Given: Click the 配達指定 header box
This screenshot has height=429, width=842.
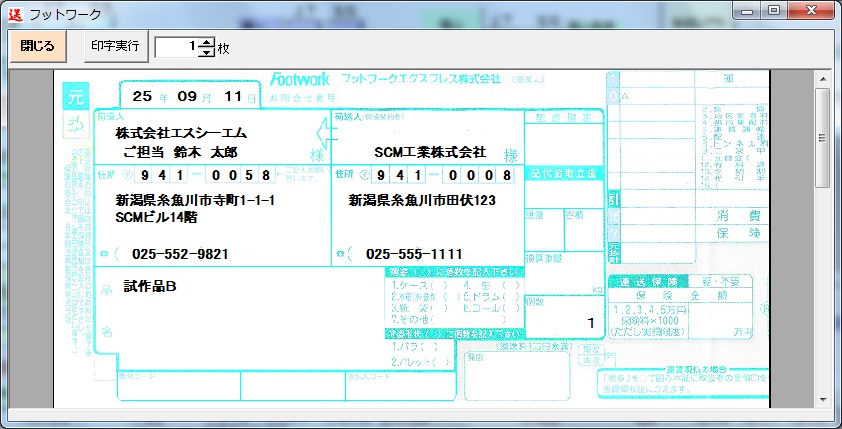Looking at the screenshot, I should coord(564,117).
